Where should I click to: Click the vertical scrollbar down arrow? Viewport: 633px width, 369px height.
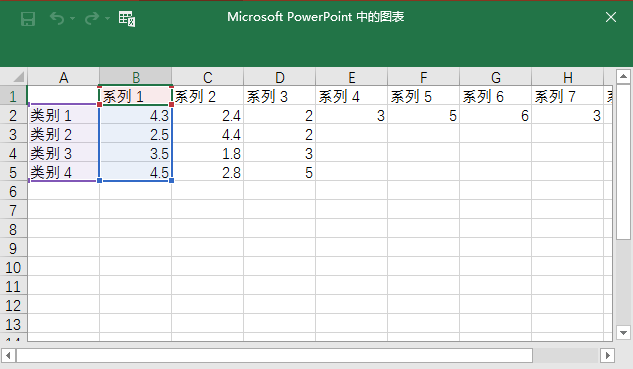[x=623, y=333]
